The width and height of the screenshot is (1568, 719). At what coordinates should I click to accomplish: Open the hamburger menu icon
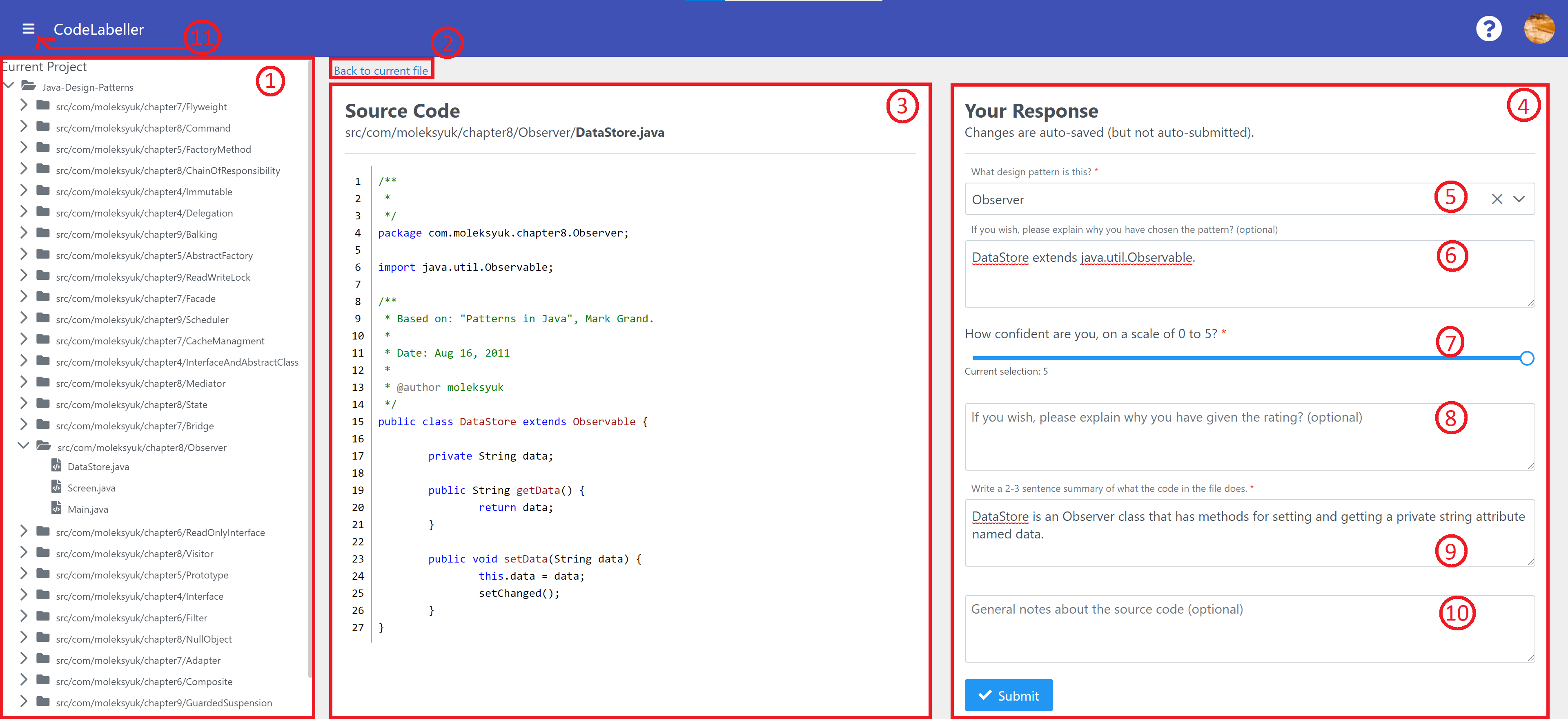point(28,29)
